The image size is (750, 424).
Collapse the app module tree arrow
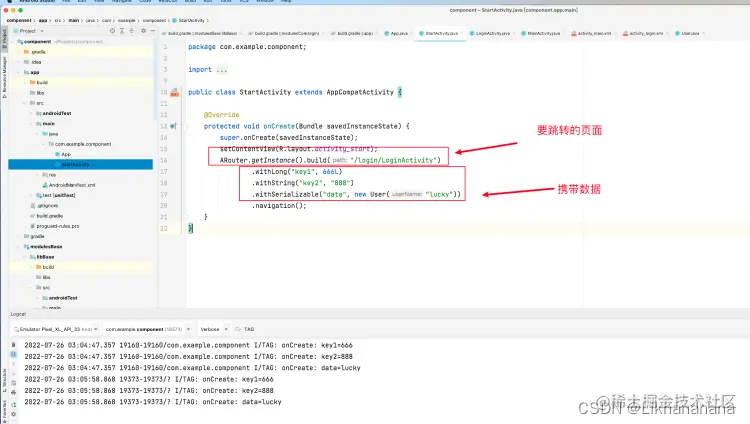(x=19, y=72)
